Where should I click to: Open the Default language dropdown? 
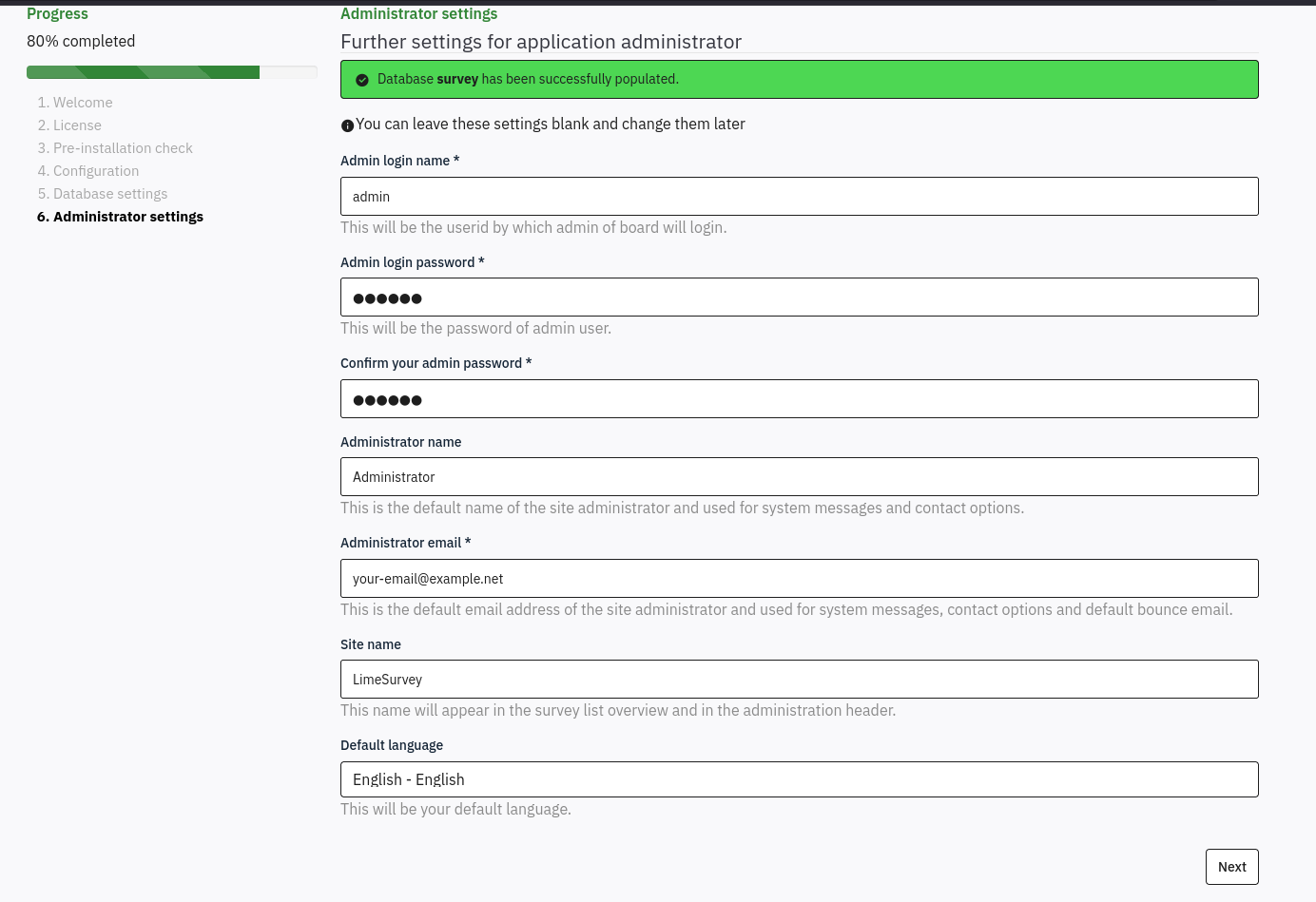click(799, 779)
